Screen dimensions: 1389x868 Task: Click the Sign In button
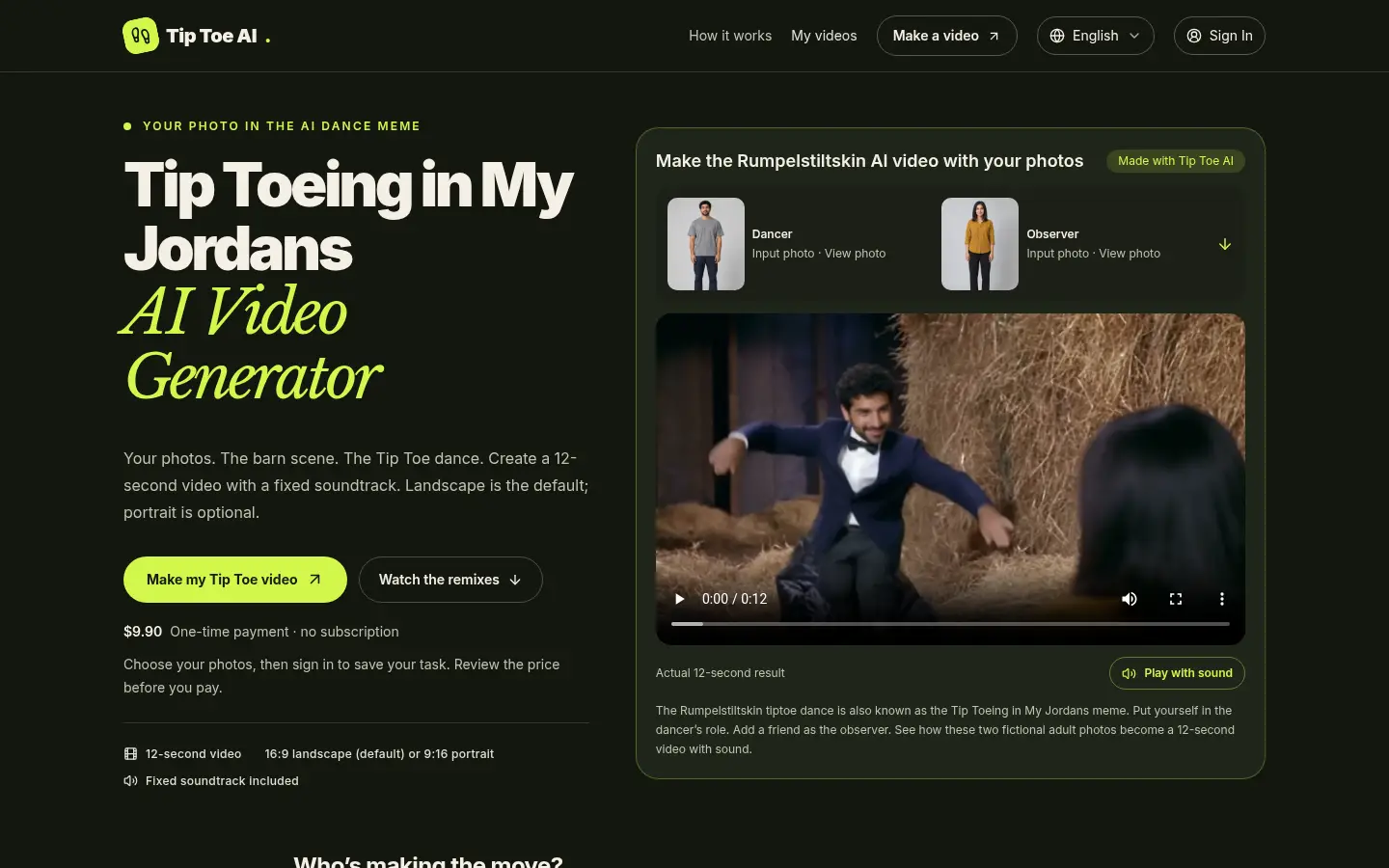click(x=1219, y=36)
